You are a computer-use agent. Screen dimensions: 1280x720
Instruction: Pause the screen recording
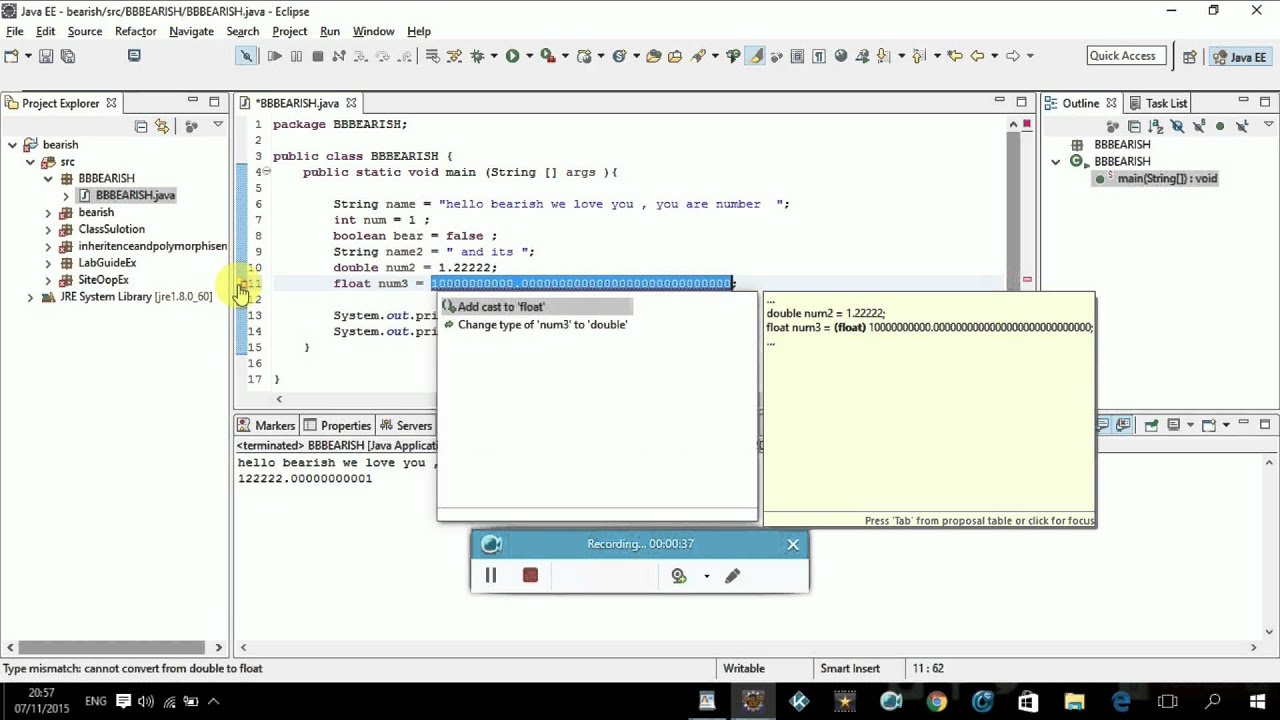[x=491, y=576]
